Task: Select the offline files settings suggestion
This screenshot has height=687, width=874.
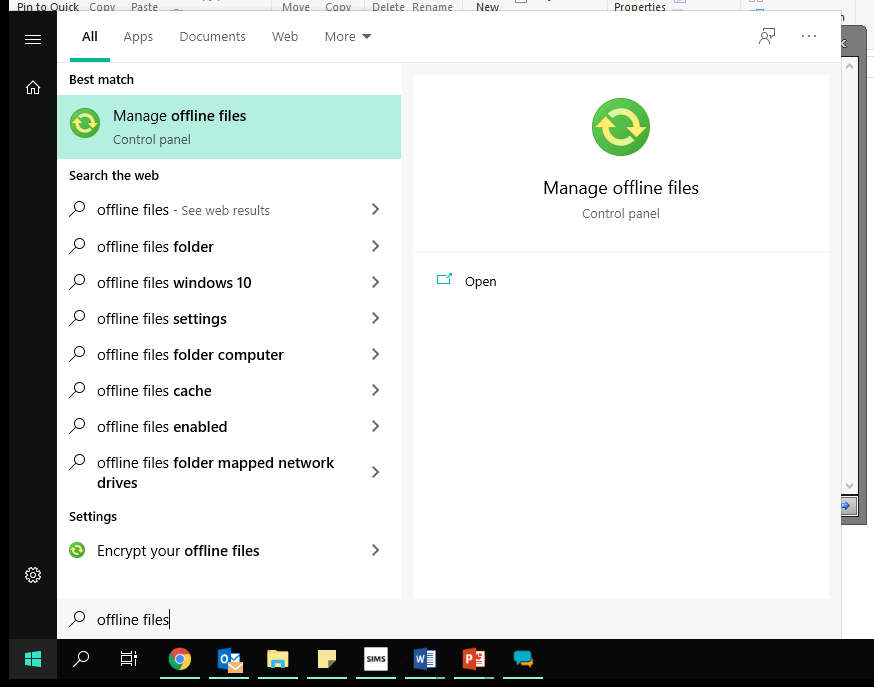Action: coord(229,318)
